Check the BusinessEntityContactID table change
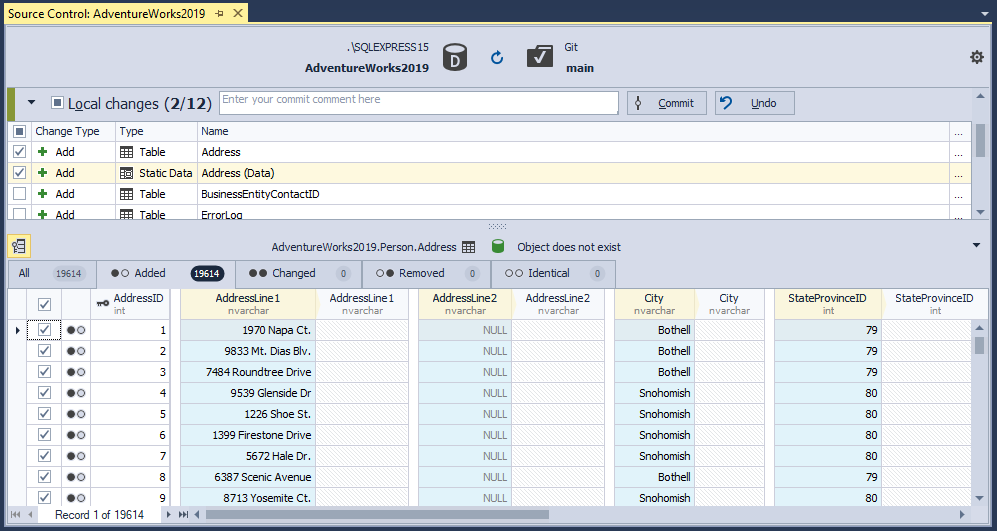997x531 pixels. point(20,194)
